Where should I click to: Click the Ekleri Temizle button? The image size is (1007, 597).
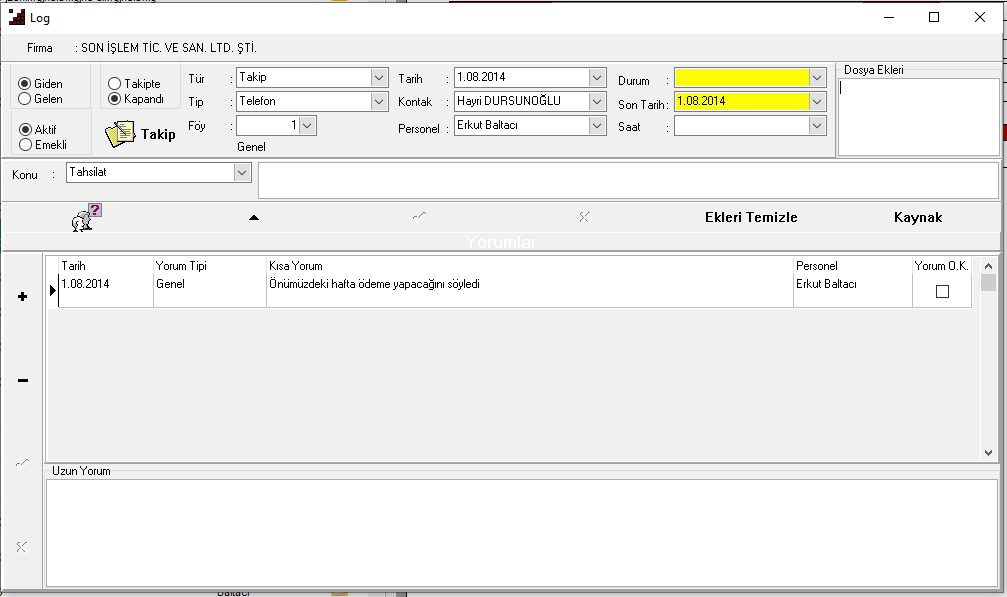tap(751, 217)
